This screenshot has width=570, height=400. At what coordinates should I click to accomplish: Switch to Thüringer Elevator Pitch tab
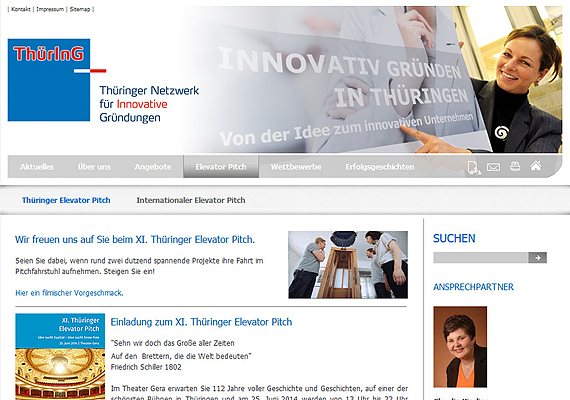[x=66, y=200]
